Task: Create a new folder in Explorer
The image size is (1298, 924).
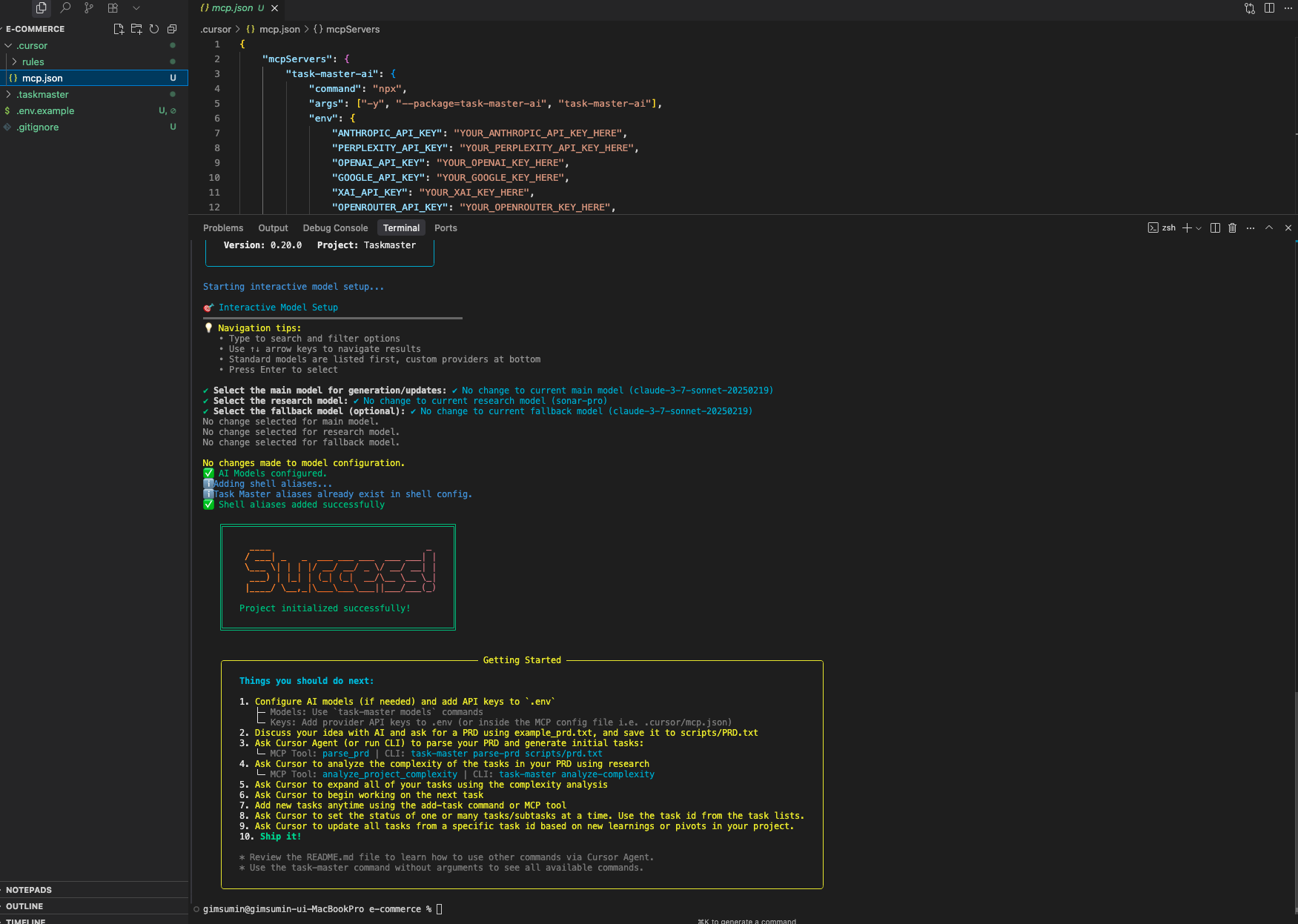Action: (x=136, y=29)
